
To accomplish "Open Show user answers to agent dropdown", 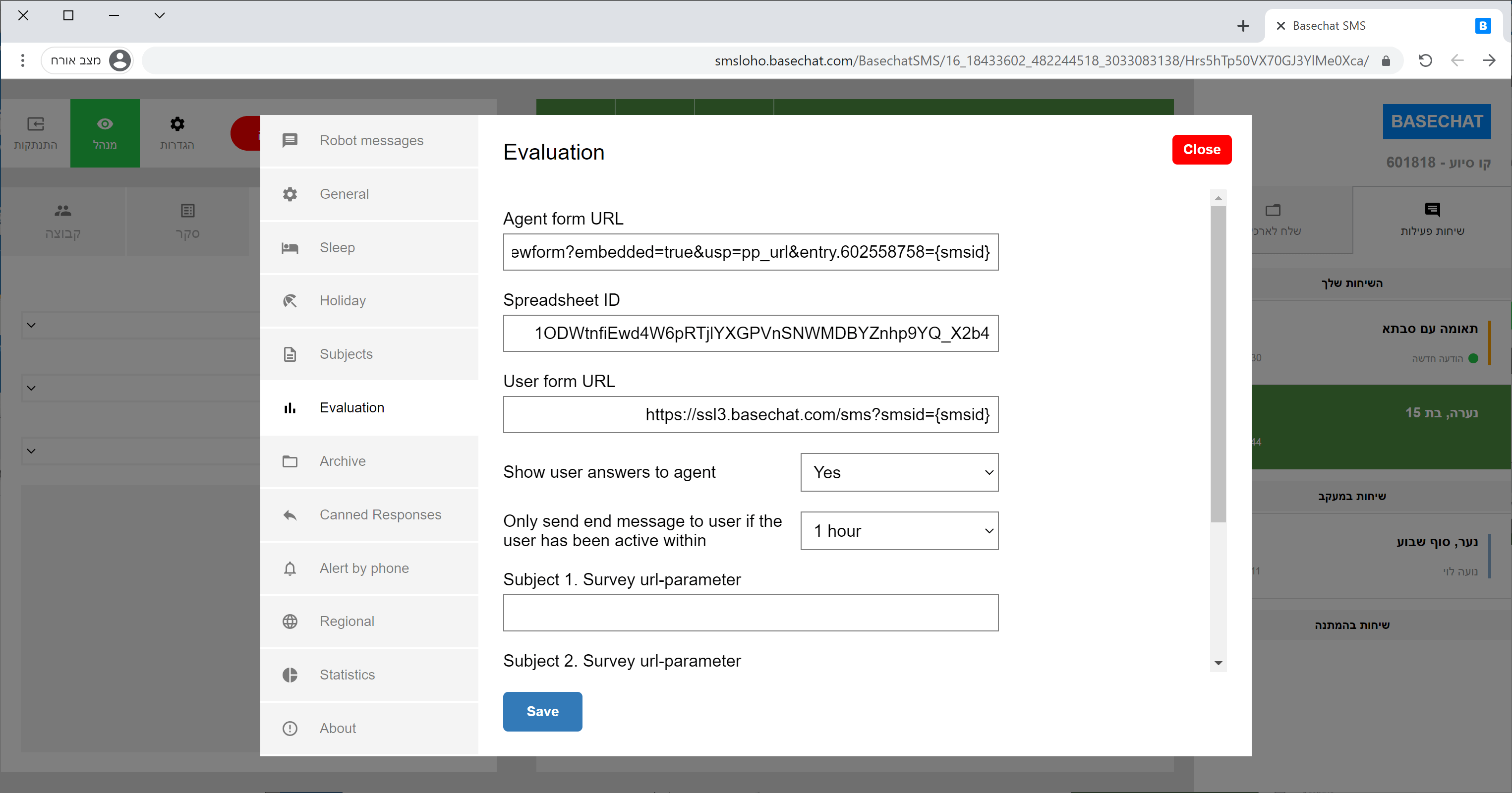I will 899,472.
